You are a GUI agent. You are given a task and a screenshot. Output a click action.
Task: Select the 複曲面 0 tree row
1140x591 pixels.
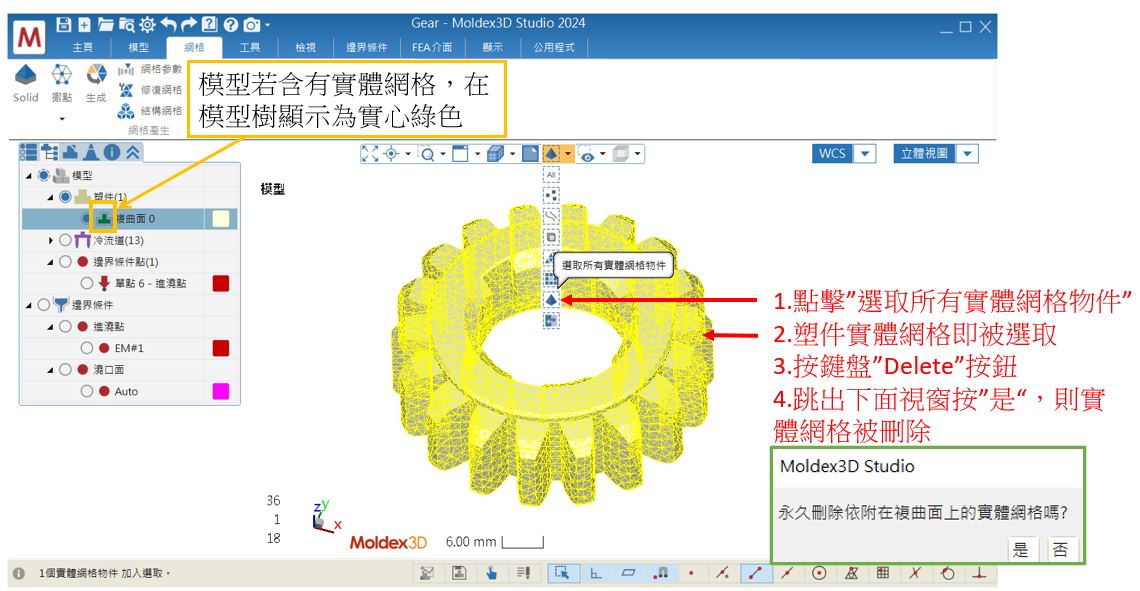coord(130,219)
